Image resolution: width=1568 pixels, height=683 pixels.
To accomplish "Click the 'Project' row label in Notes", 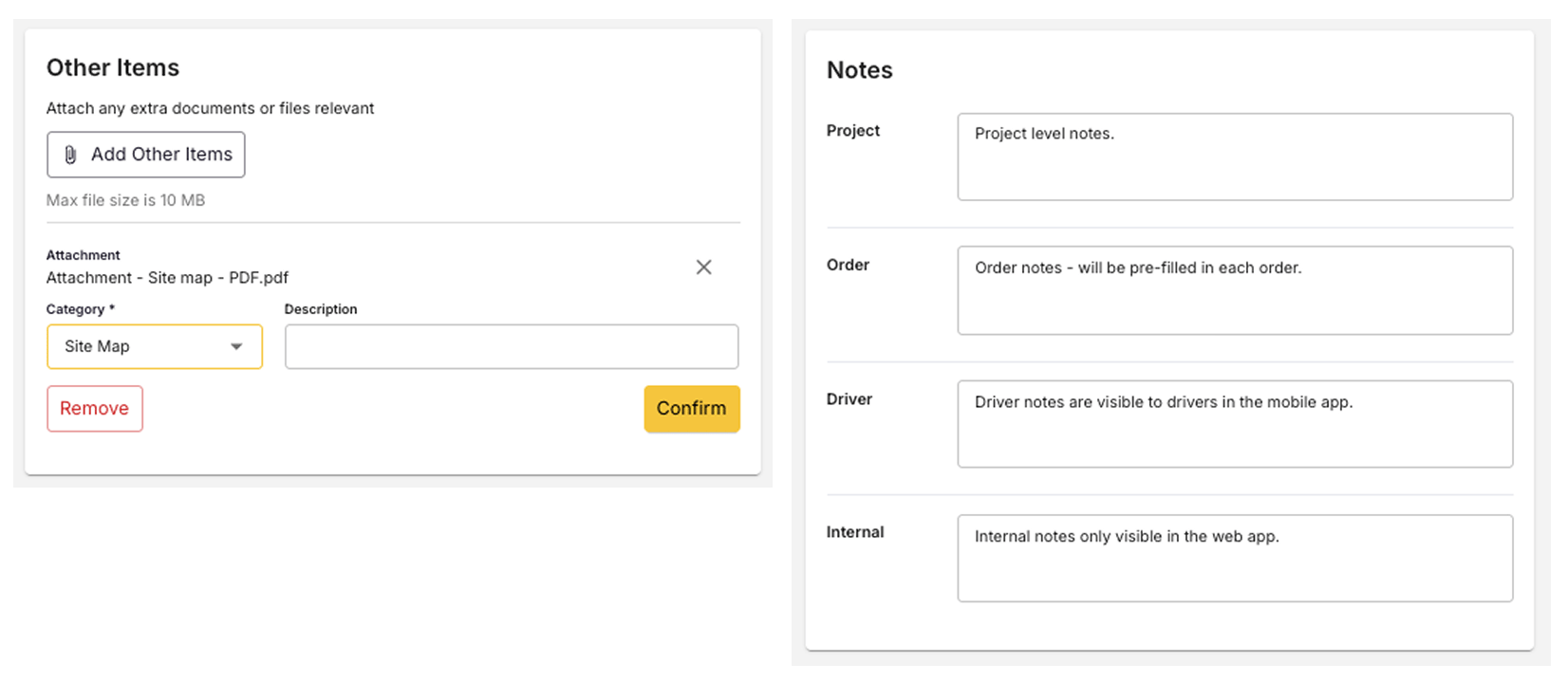I will (853, 131).
